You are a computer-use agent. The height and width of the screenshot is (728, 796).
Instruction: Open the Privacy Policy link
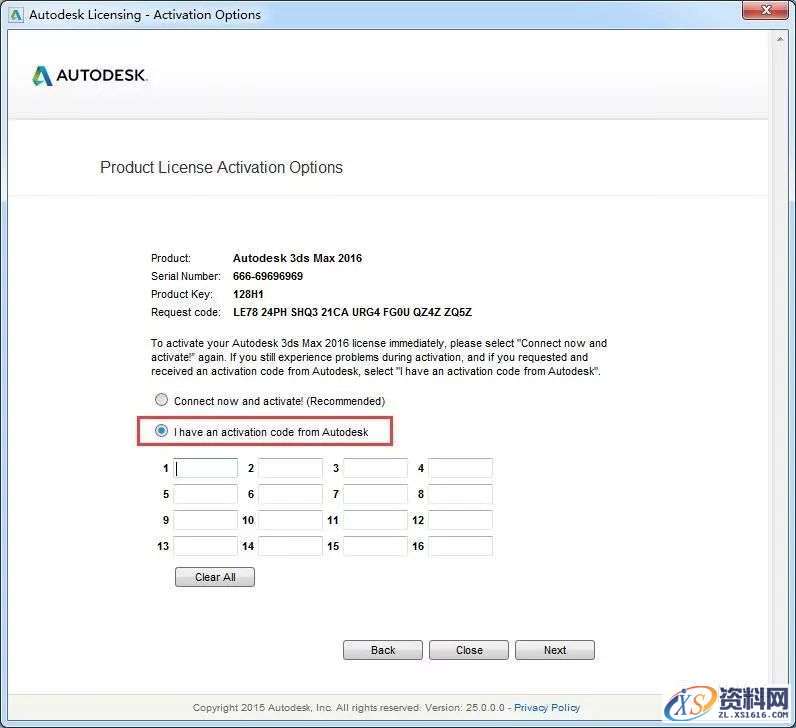(x=547, y=707)
